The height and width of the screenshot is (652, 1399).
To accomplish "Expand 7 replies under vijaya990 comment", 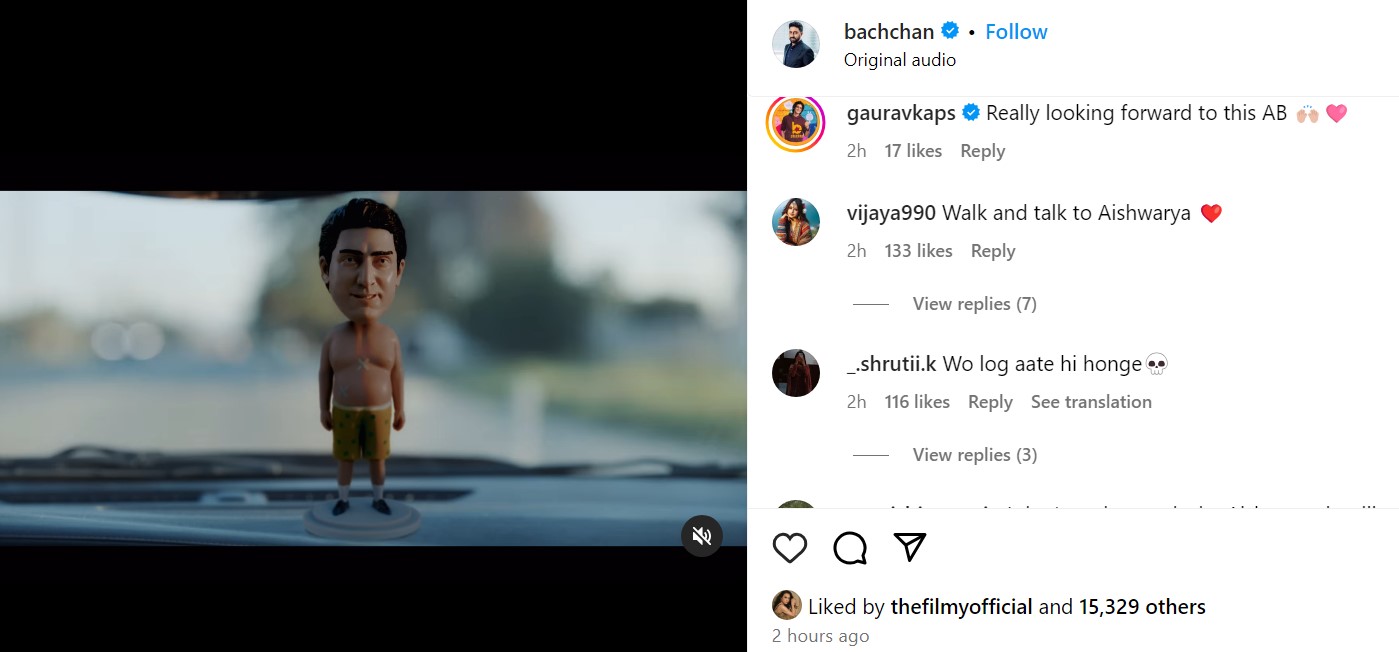I will 974,304.
